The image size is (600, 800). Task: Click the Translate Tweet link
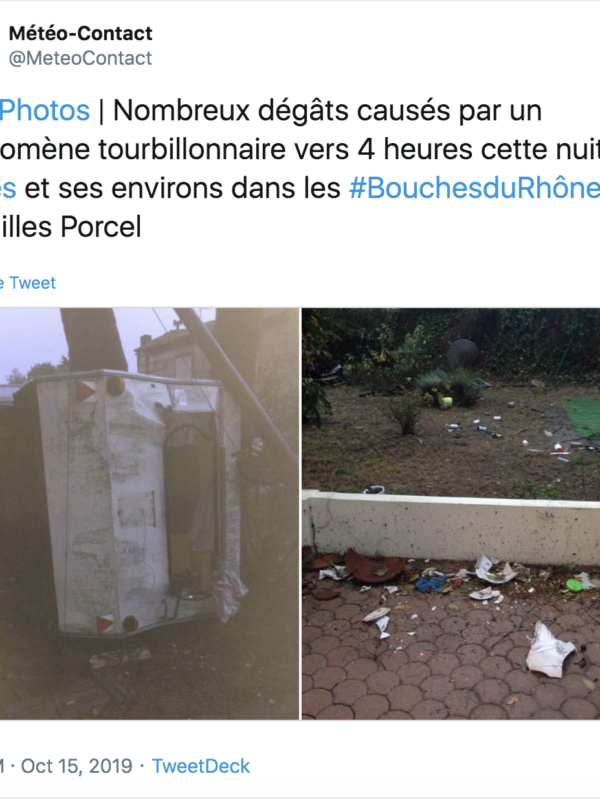pos(28,283)
